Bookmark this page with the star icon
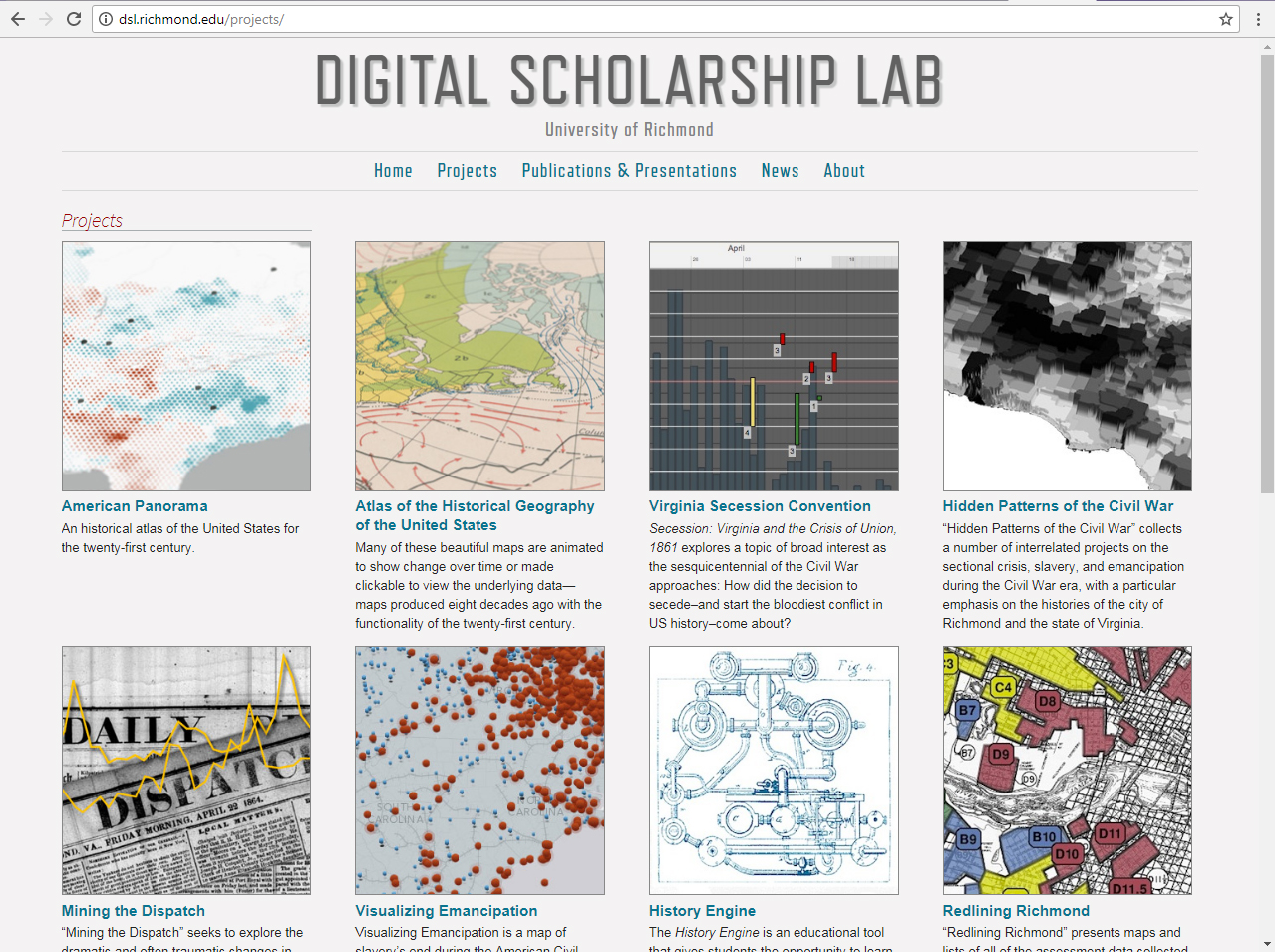1275x952 pixels. 1226,19
